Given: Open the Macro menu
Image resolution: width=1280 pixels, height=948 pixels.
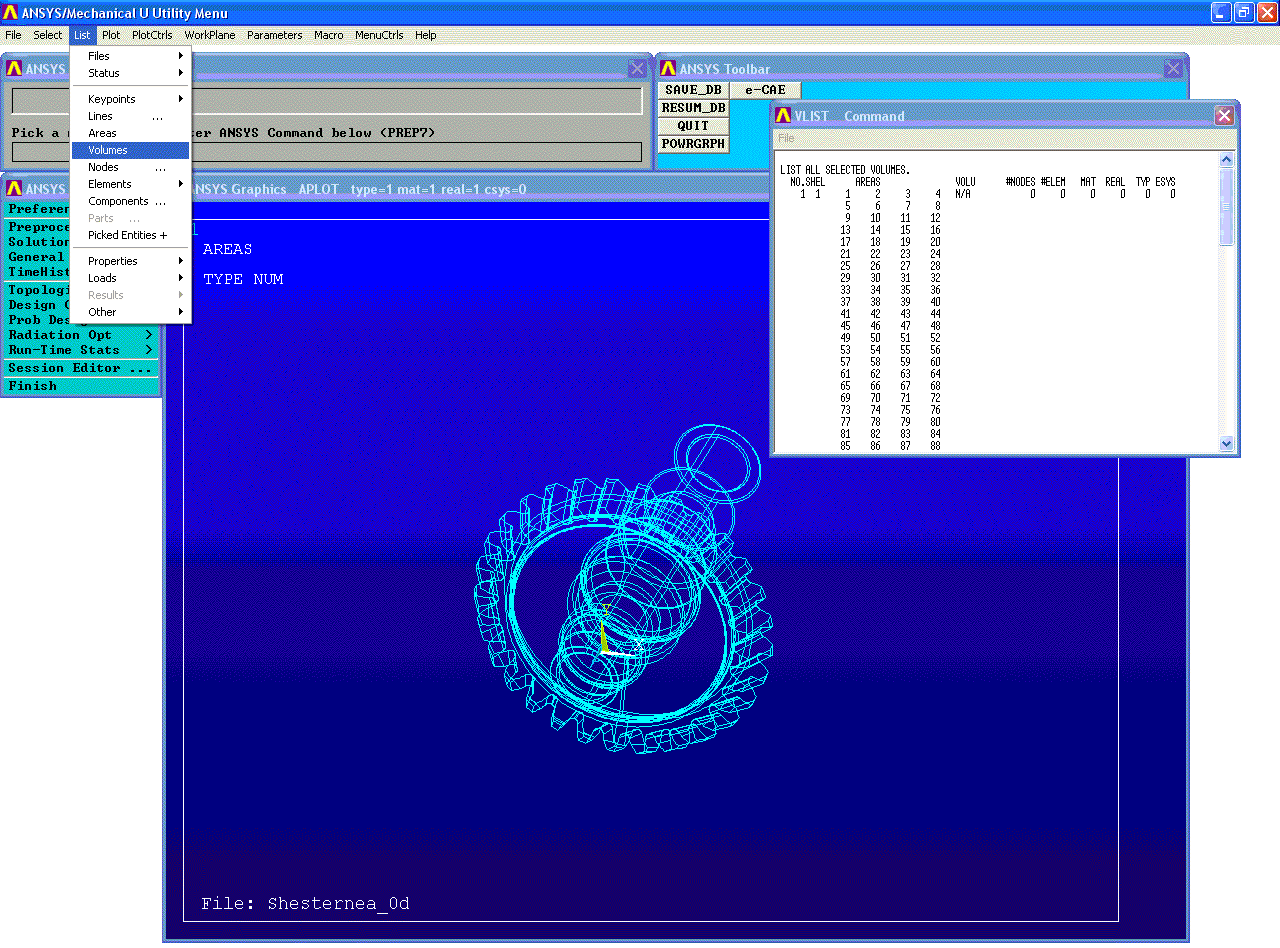Looking at the screenshot, I should pos(329,35).
